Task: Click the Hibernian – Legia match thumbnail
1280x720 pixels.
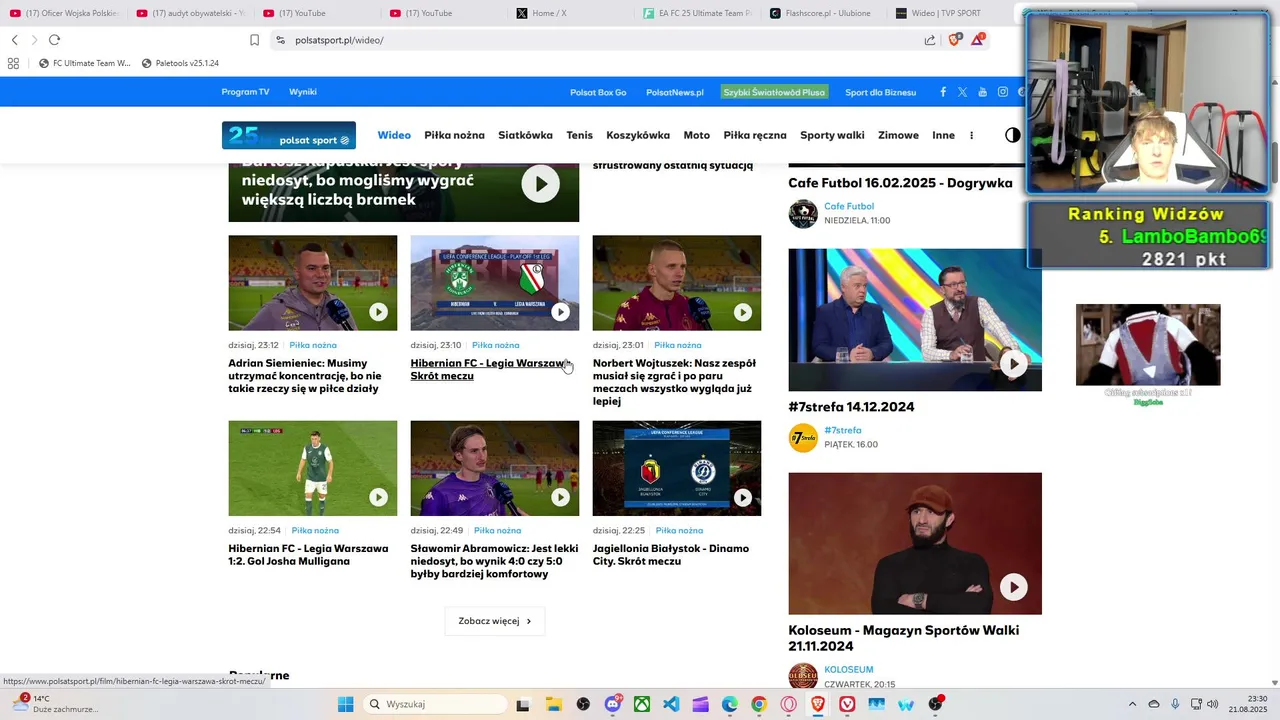Action: pyautogui.click(x=495, y=283)
